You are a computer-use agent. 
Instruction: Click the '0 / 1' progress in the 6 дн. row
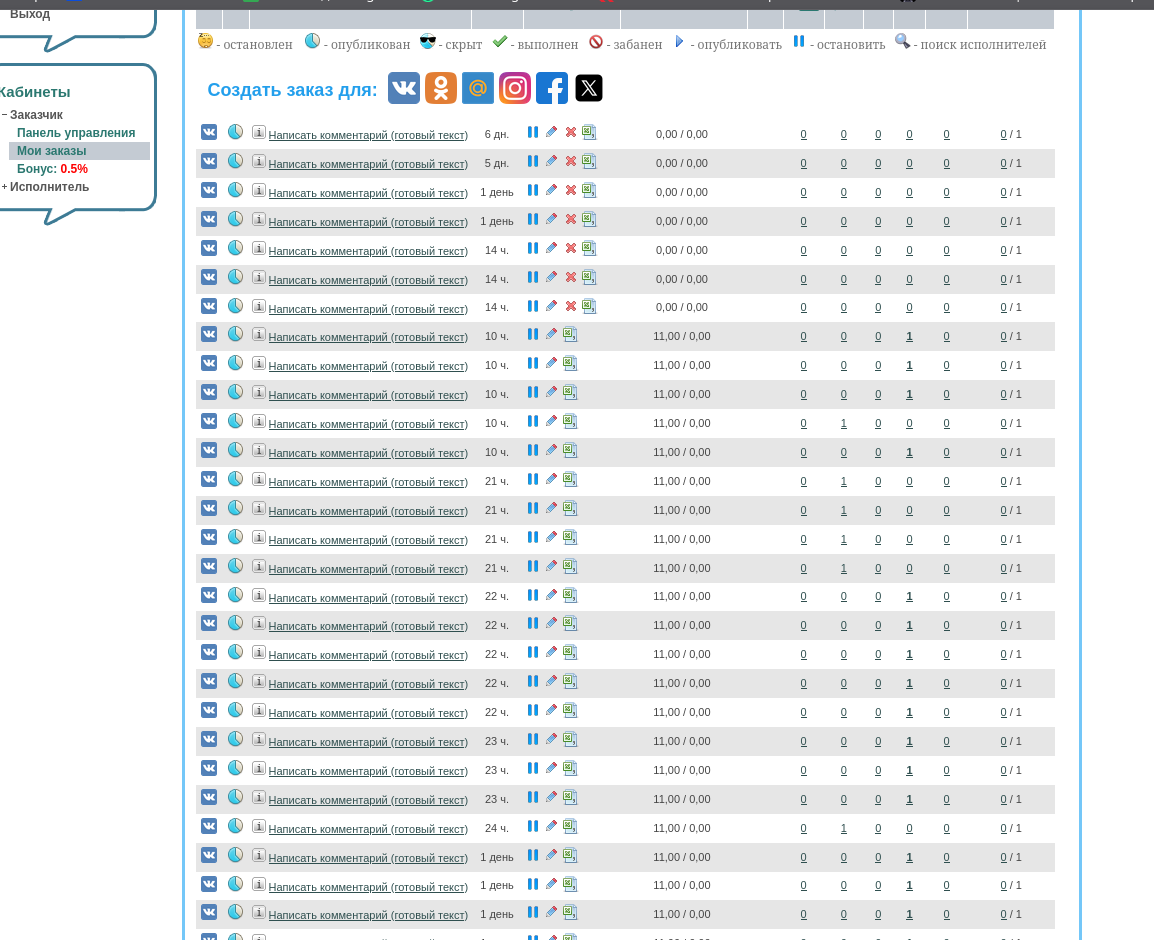tap(1010, 134)
